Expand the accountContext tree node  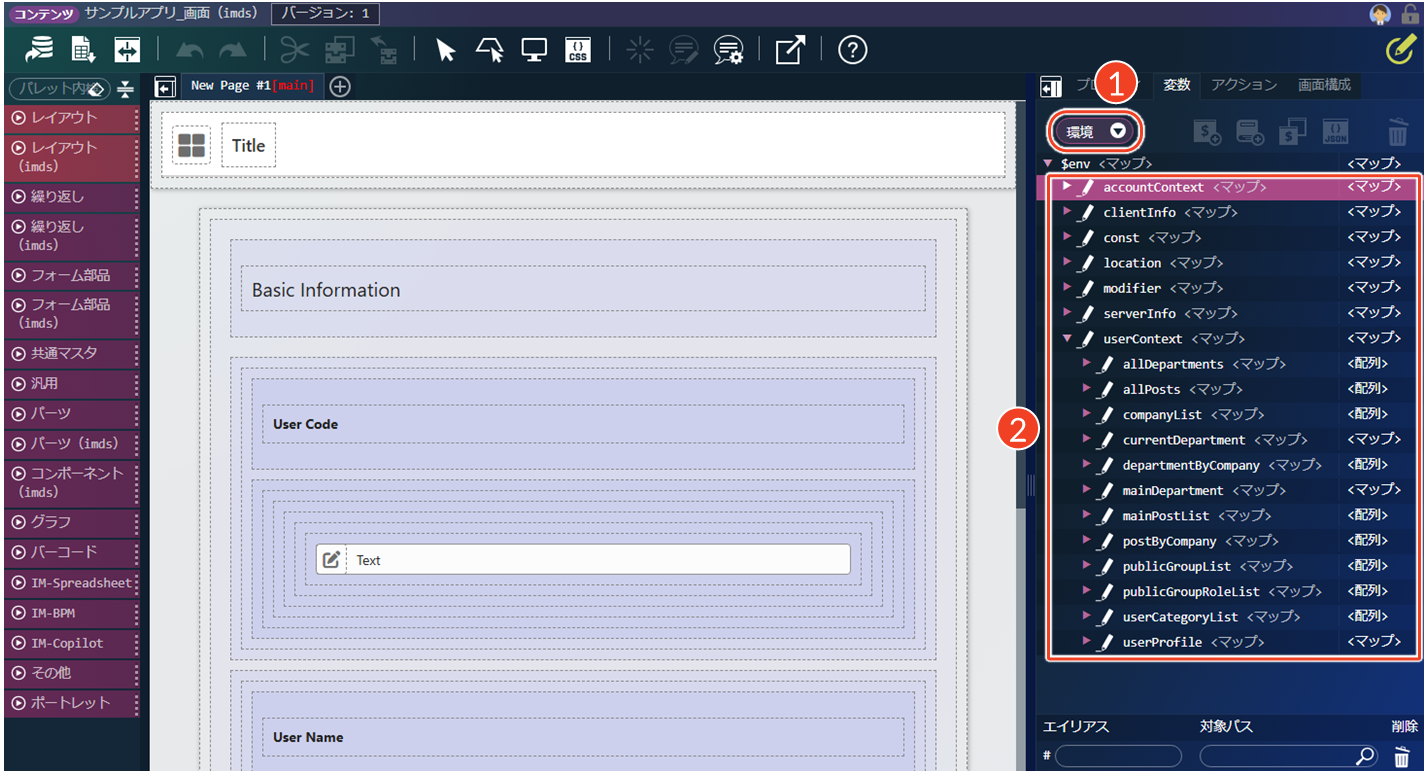[1068, 187]
